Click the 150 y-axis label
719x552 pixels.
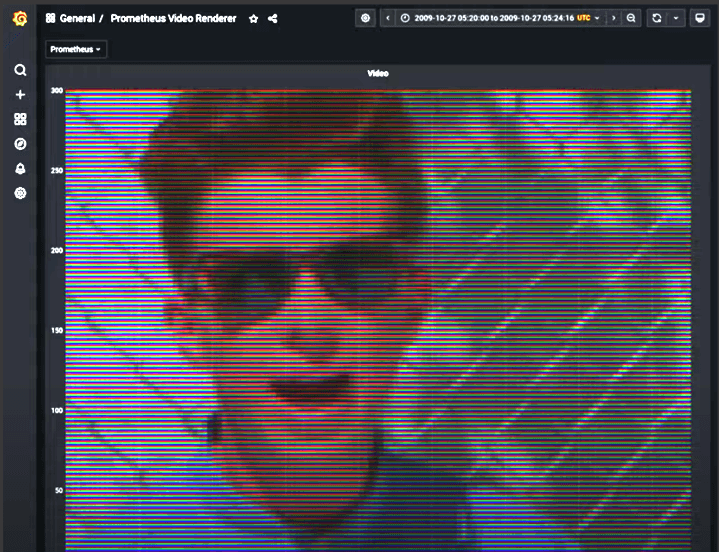tap(57, 331)
